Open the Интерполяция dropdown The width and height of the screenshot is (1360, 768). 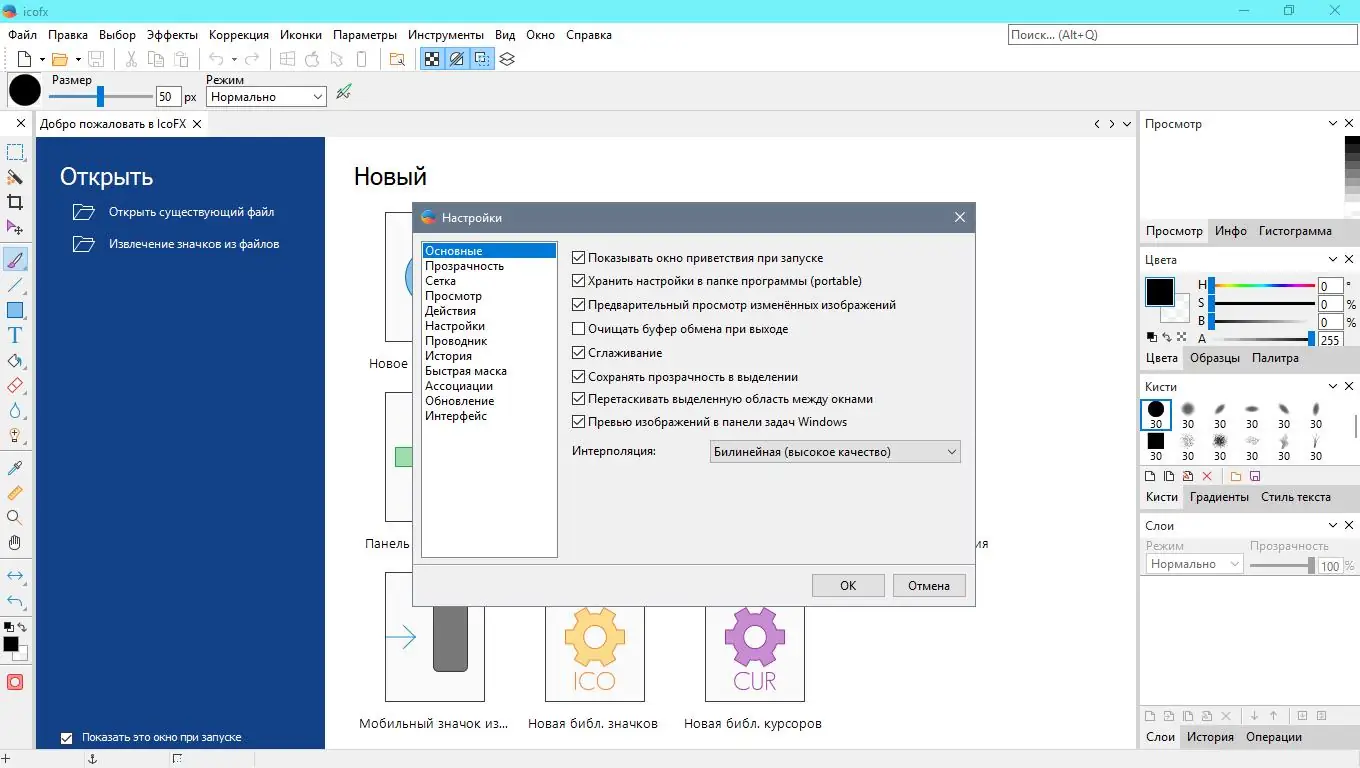pos(834,451)
